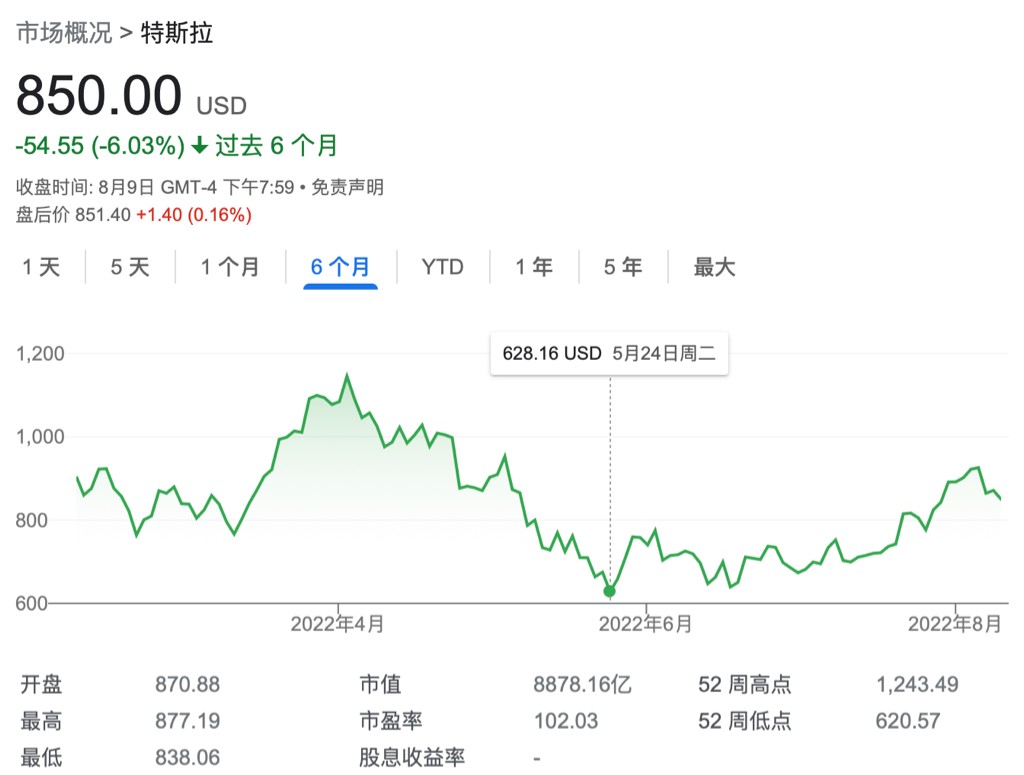
Task: Show the 1 个月 chart range
Action: (x=230, y=267)
